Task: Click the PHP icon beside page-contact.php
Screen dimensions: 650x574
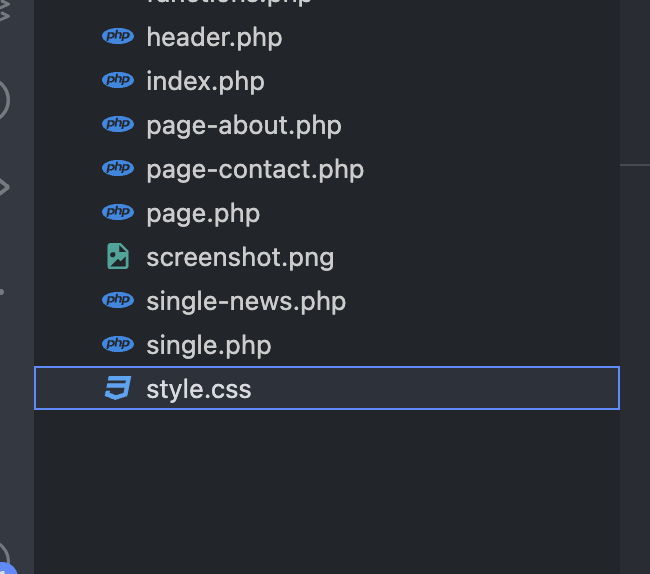Action: 118,169
